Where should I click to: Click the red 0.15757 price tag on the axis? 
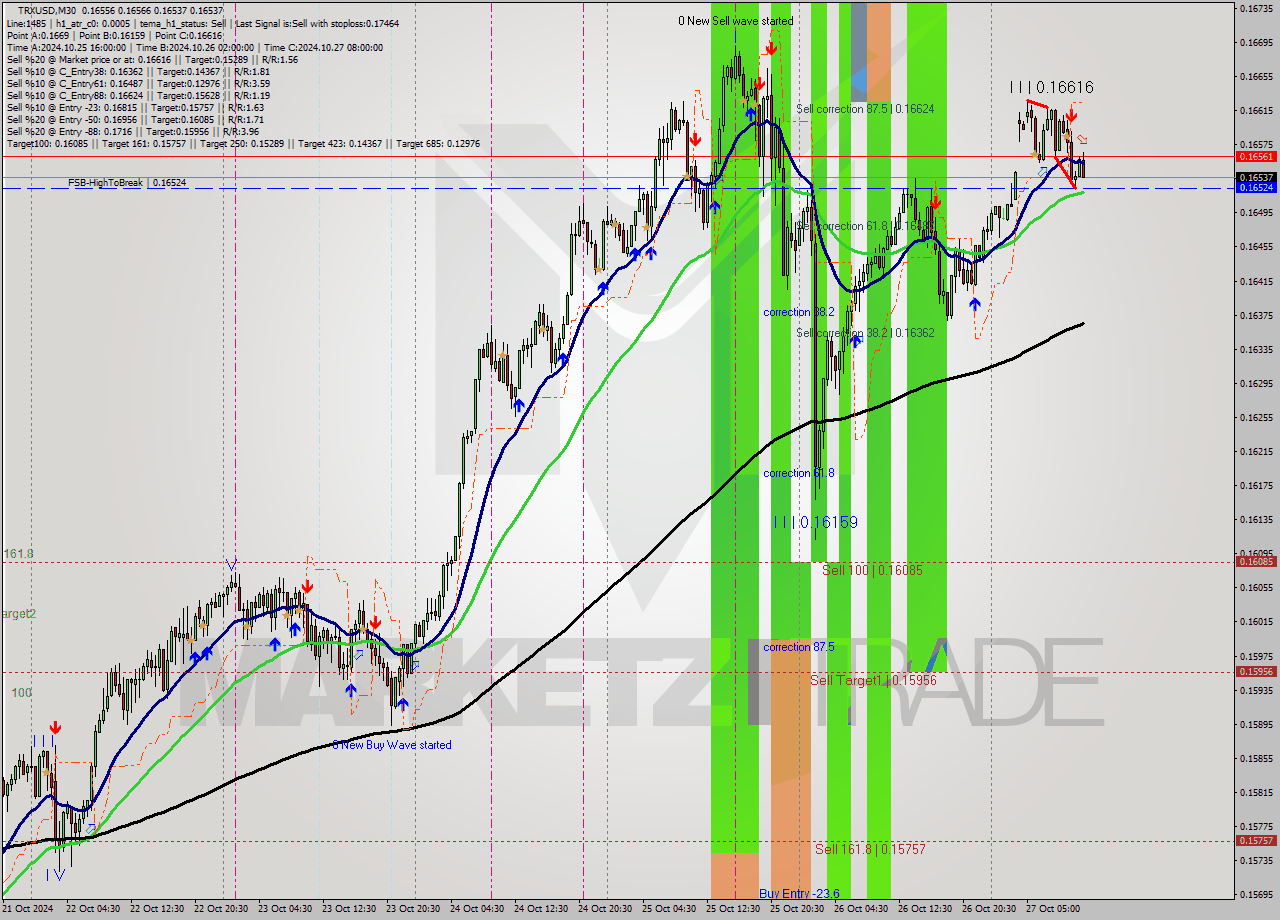click(x=1256, y=841)
